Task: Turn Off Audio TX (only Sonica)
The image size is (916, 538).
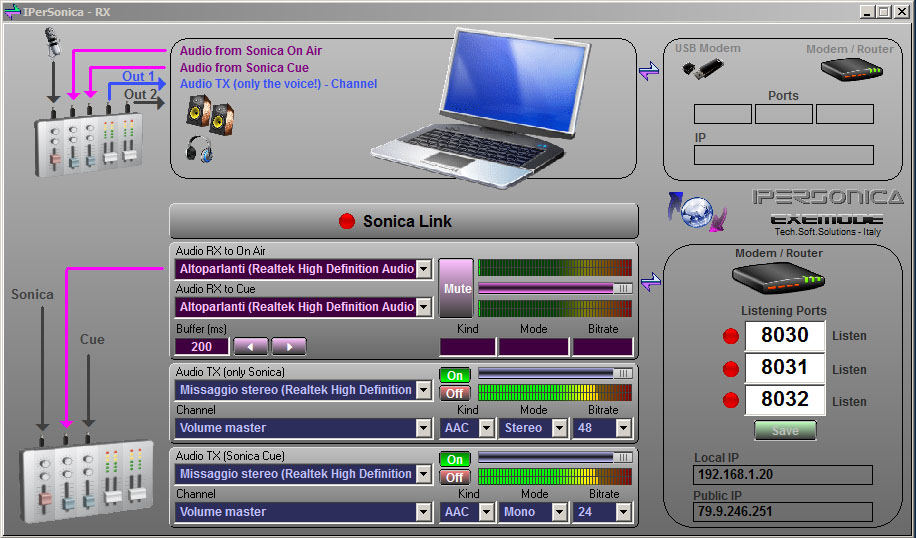Action: pos(454,393)
